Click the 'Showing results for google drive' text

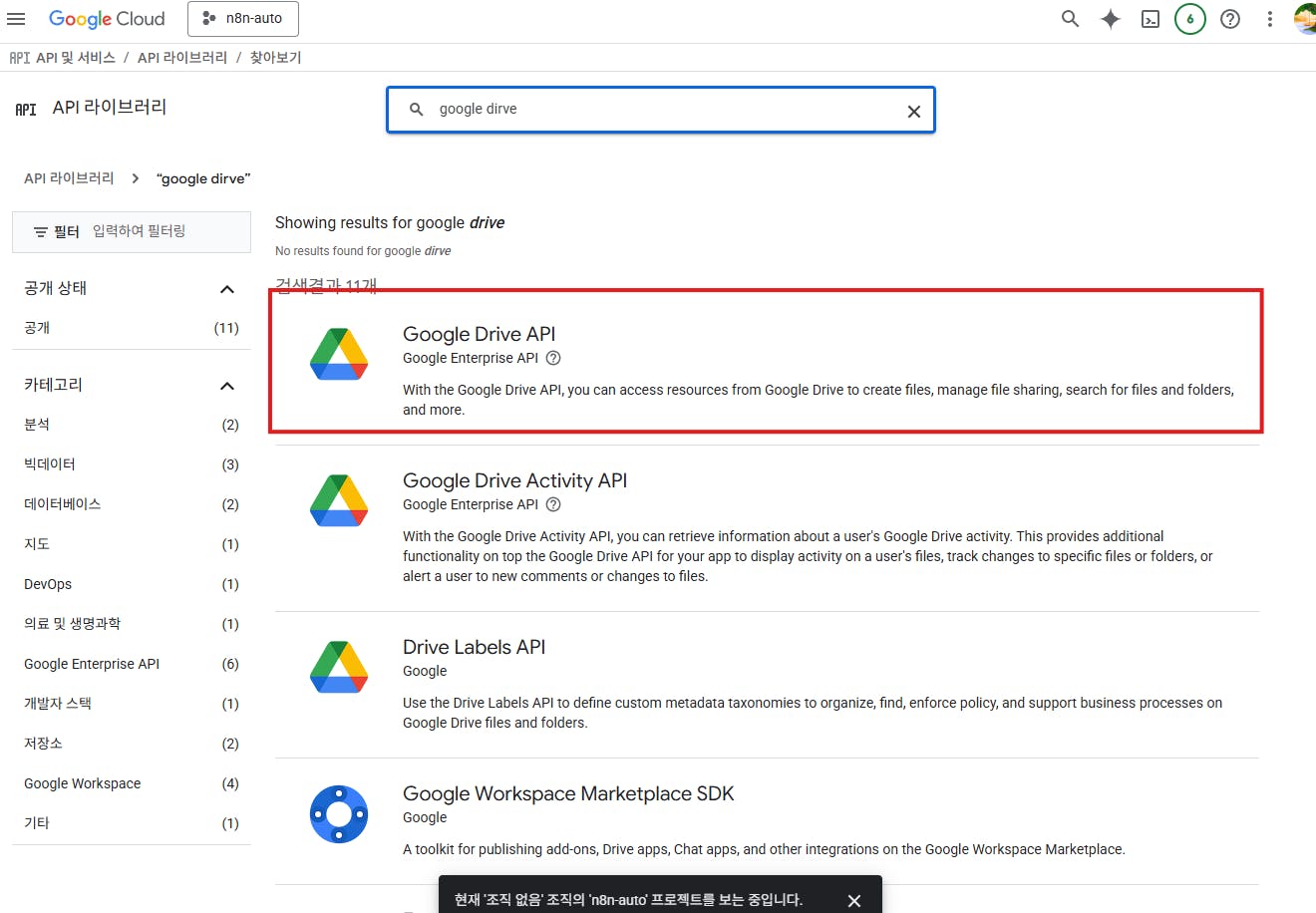(x=390, y=223)
